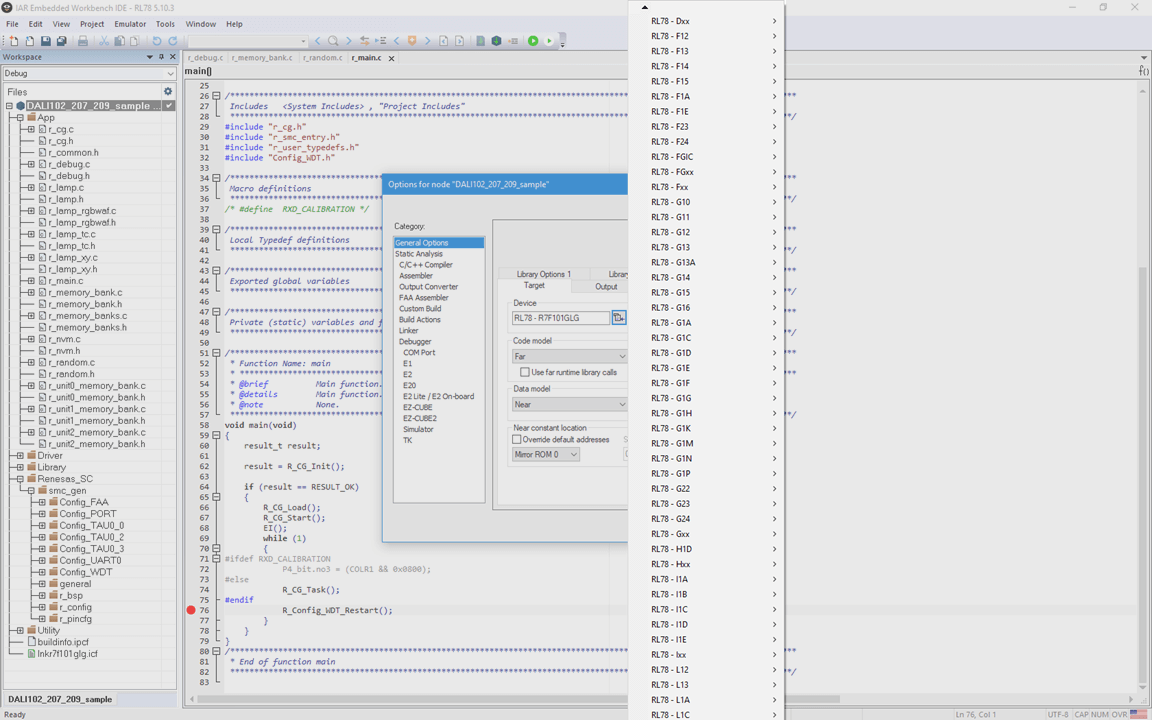This screenshot has height=720, width=1152.
Task: Select C/C++ Compiler category
Action: coord(425,264)
